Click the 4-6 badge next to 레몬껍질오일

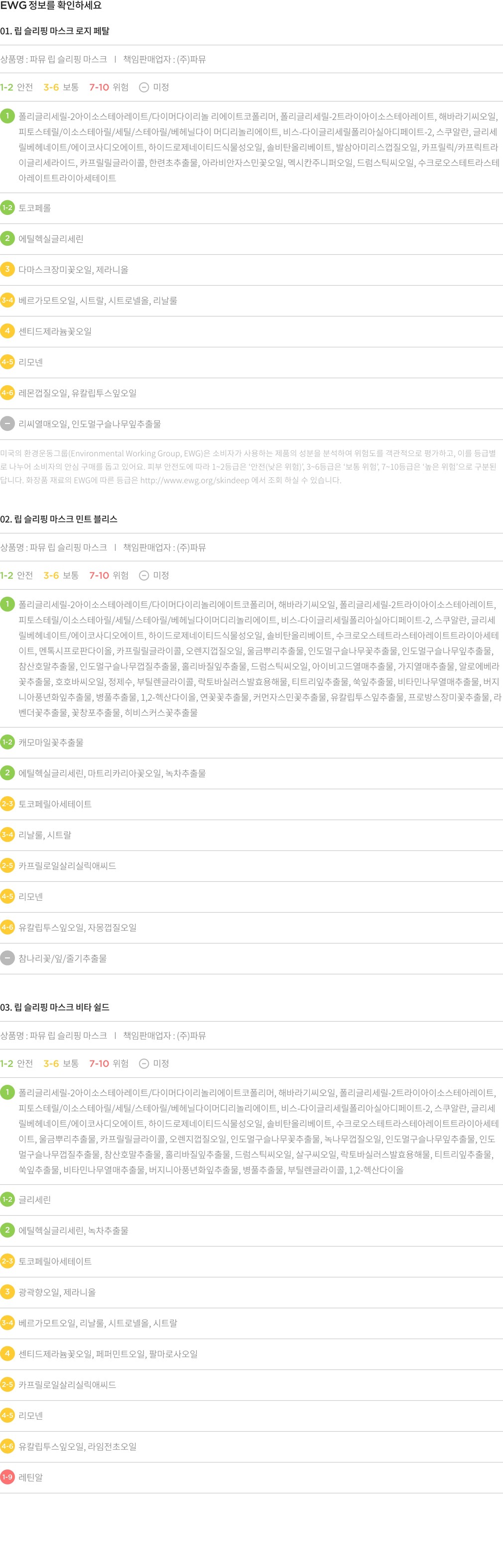pyautogui.click(x=7, y=393)
